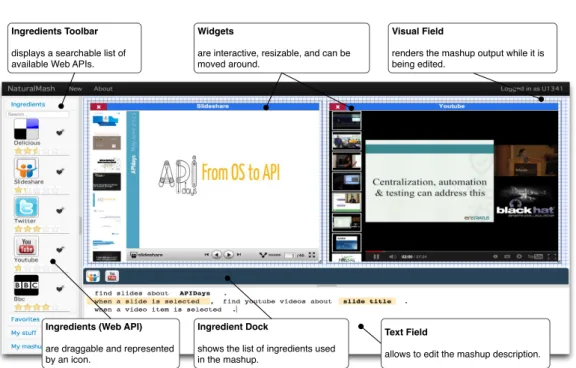Click the share icon in Slideshare player
Screen dimensions: 576x368
tap(263, 255)
